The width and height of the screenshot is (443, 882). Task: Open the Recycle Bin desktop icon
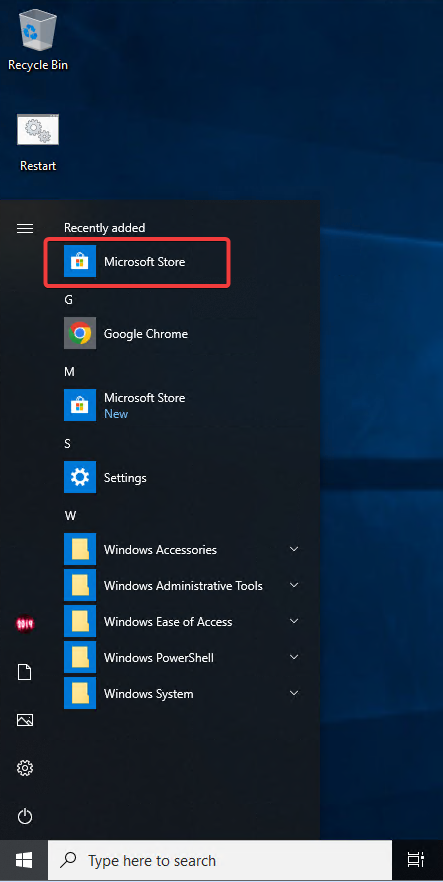point(38,39)
